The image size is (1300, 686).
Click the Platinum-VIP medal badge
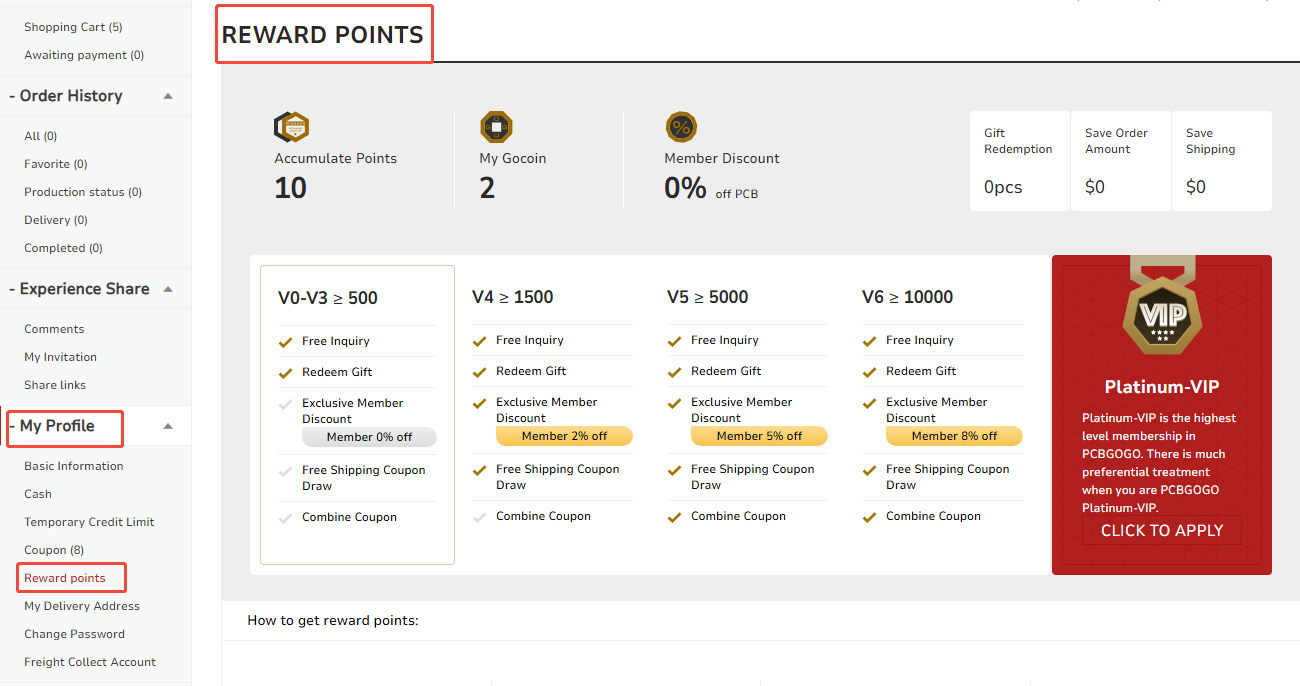(x=1161, y=317)
